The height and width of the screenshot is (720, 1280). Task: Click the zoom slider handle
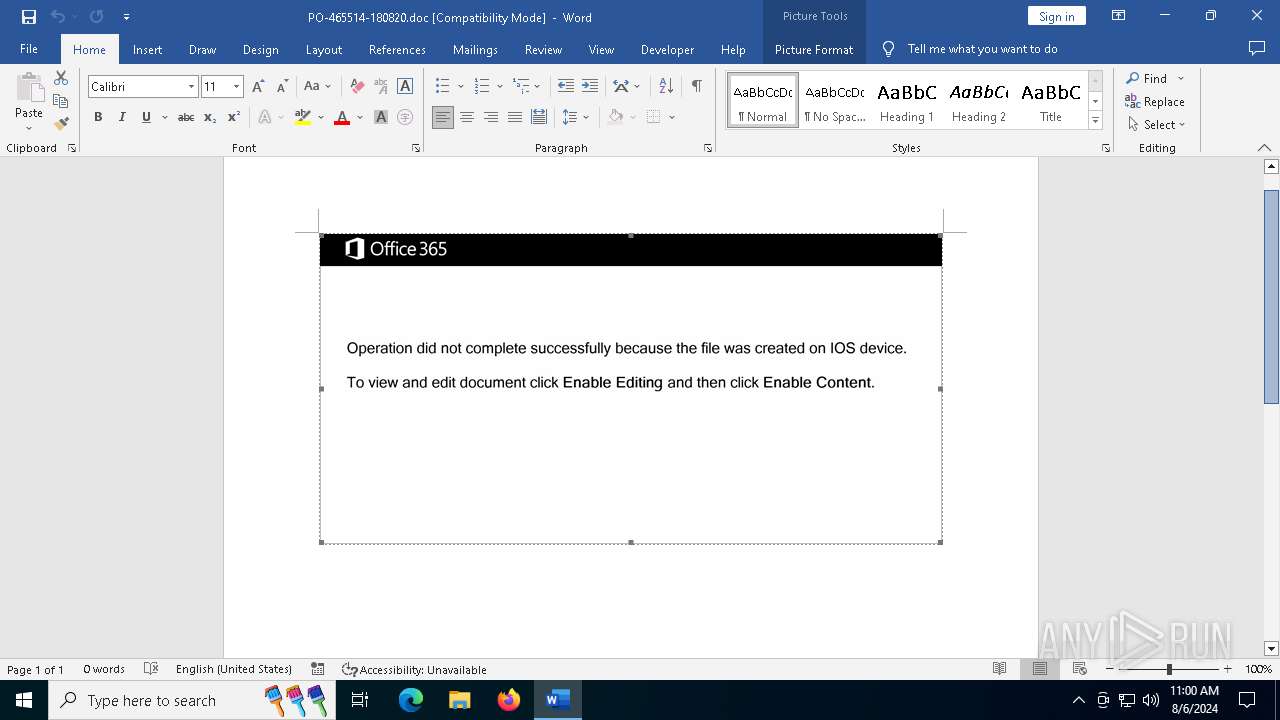(x=1169, y=669)
